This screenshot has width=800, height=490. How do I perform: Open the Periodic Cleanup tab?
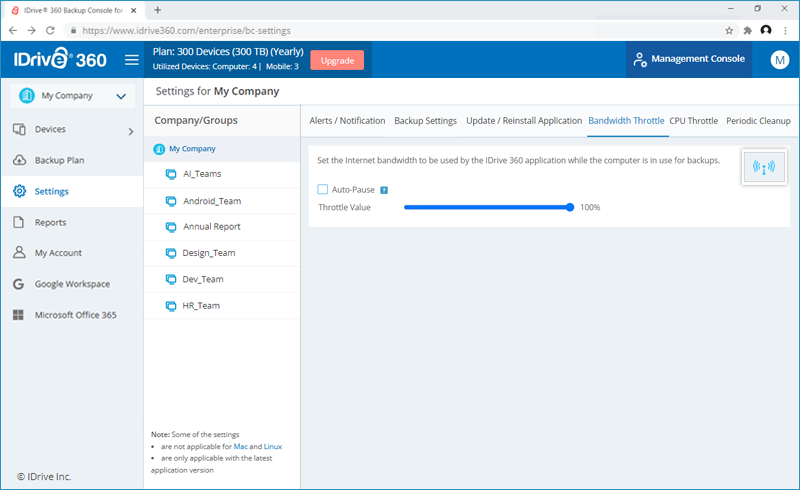click(x=758, y=121)
